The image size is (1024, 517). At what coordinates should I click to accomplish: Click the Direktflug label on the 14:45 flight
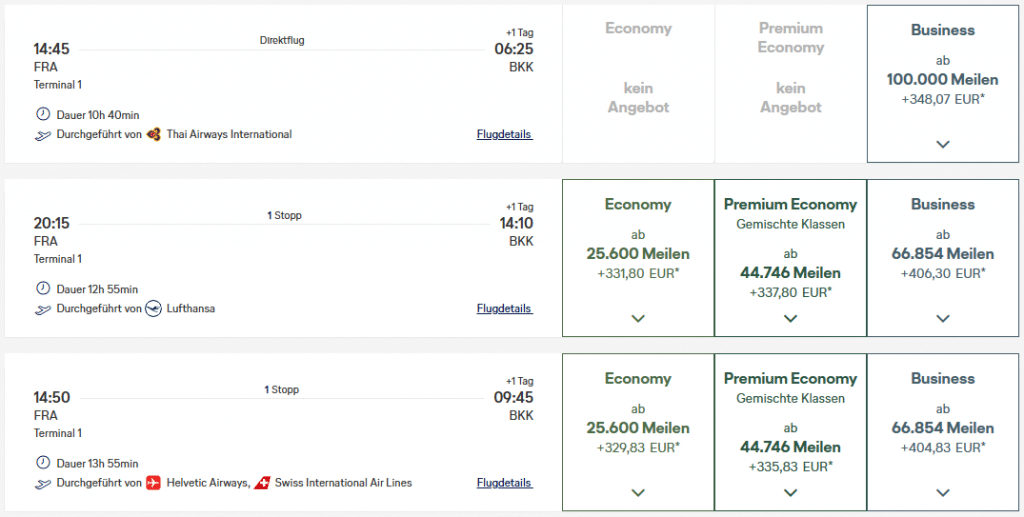point(282,40)
